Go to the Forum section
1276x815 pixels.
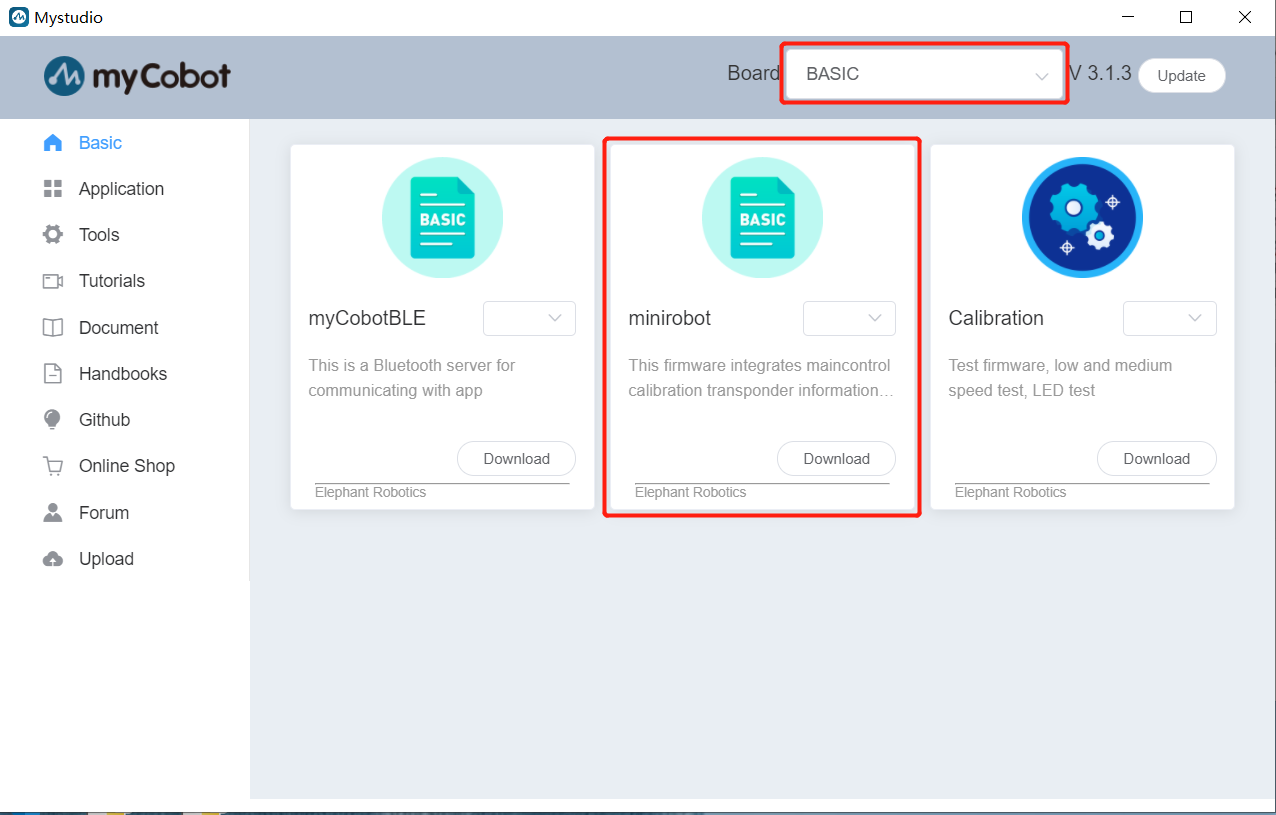[104, 513]
